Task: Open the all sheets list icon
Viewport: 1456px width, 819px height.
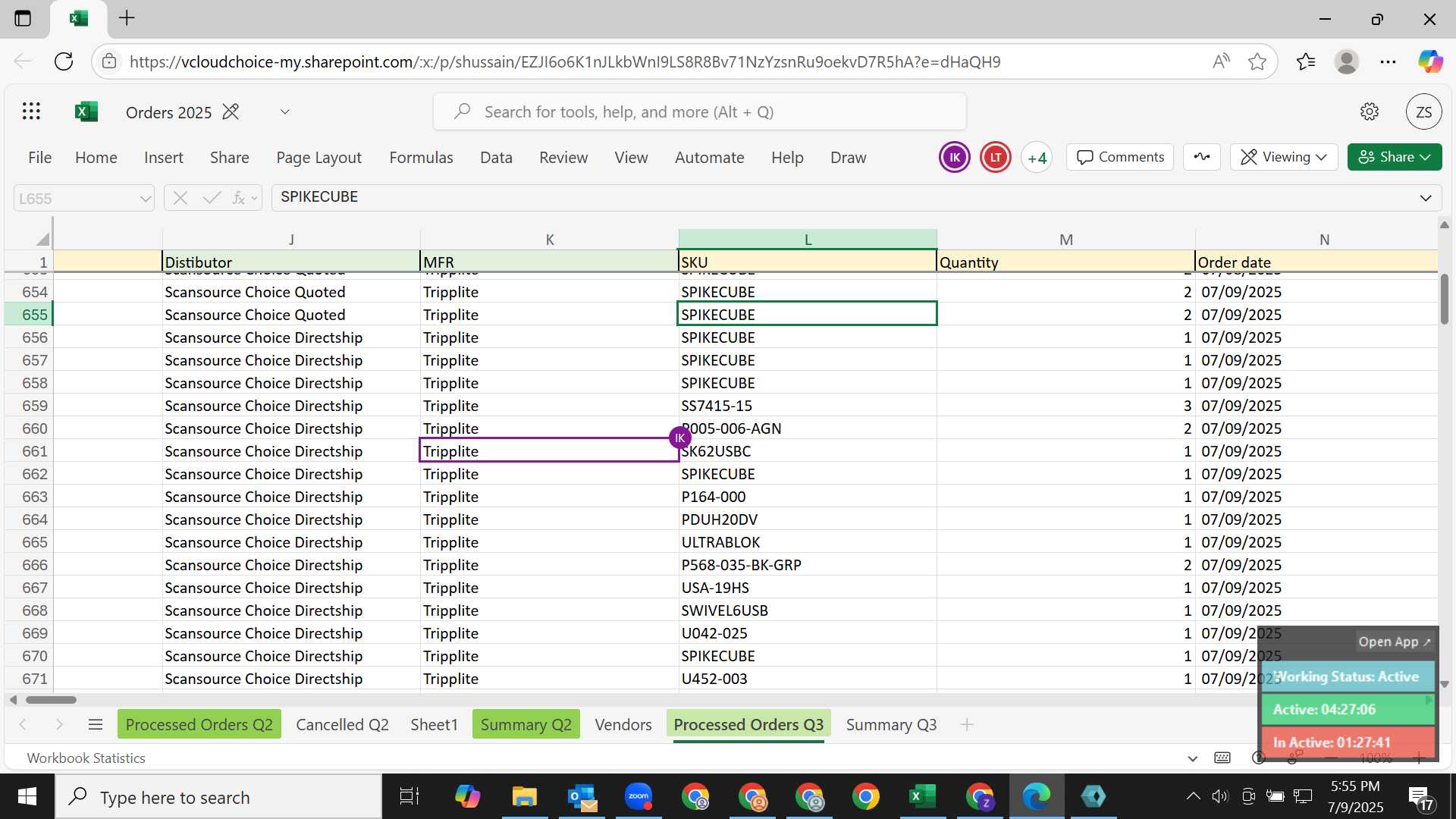Action: [x=96, y=724]
